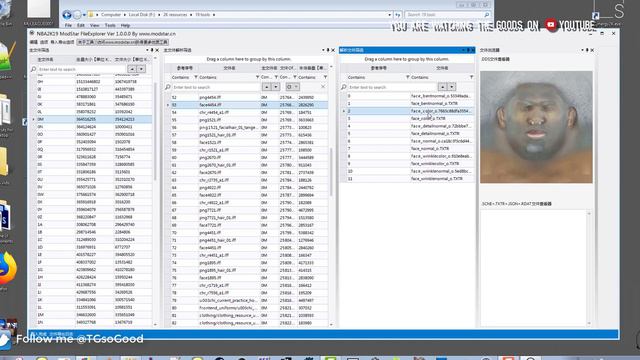
Task: Pin the file viewer panel
Action: 587,50
